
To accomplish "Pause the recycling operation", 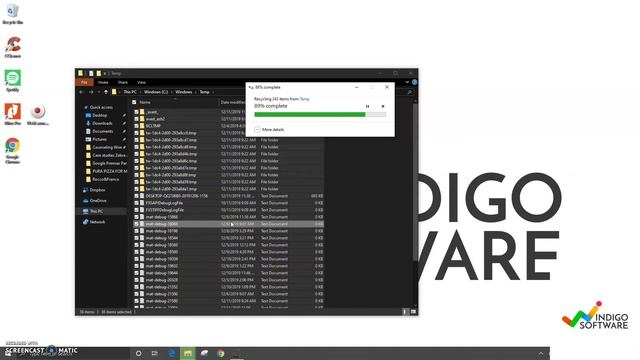I will [367, 106].
